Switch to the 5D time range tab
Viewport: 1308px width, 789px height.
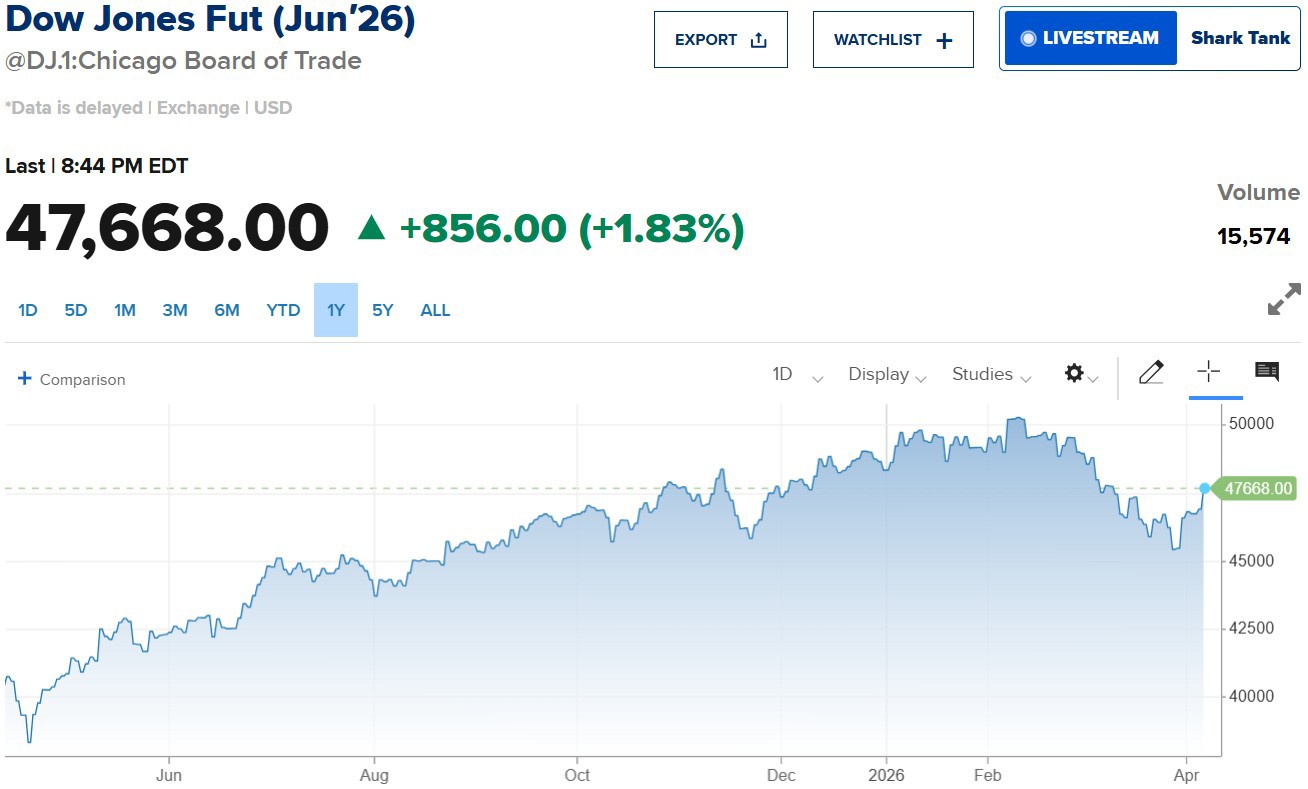coord(75,310)
